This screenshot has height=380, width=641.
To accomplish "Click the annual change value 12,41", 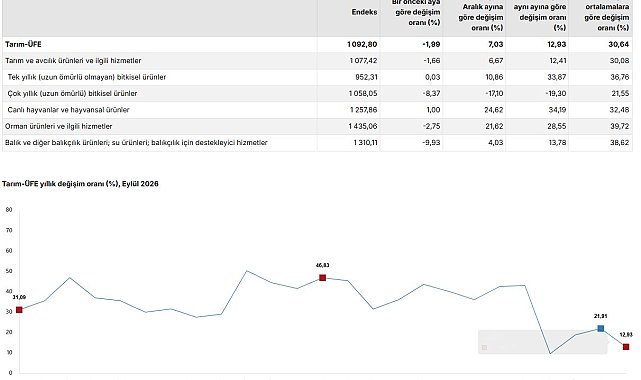I will [558, 60].
